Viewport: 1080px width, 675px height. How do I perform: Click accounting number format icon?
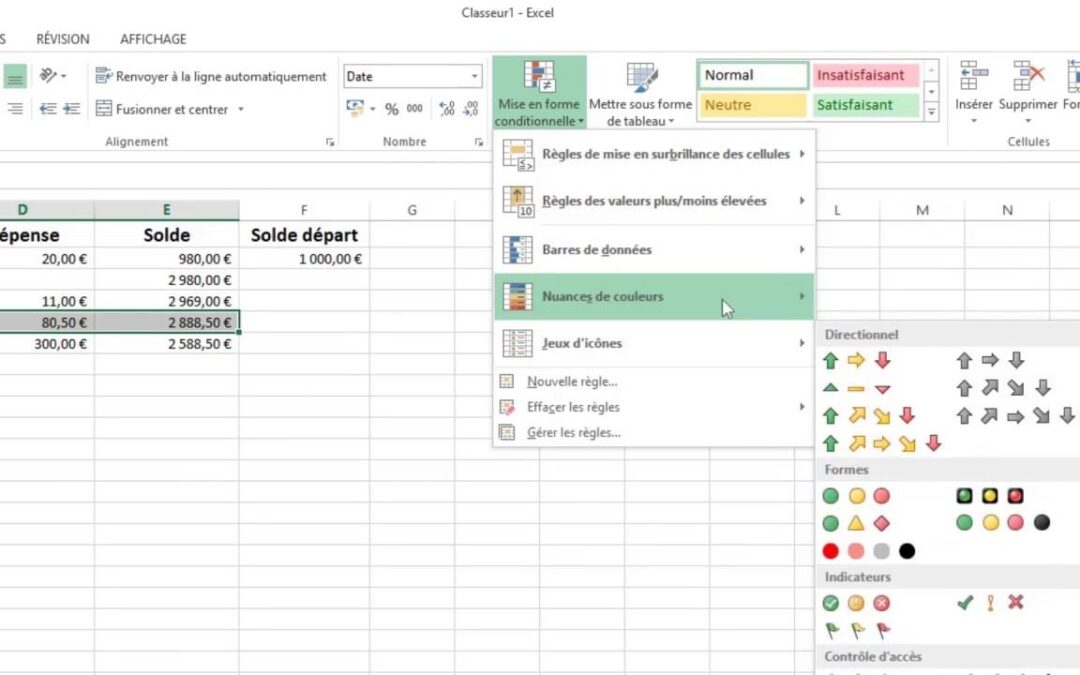pos(355,108)
